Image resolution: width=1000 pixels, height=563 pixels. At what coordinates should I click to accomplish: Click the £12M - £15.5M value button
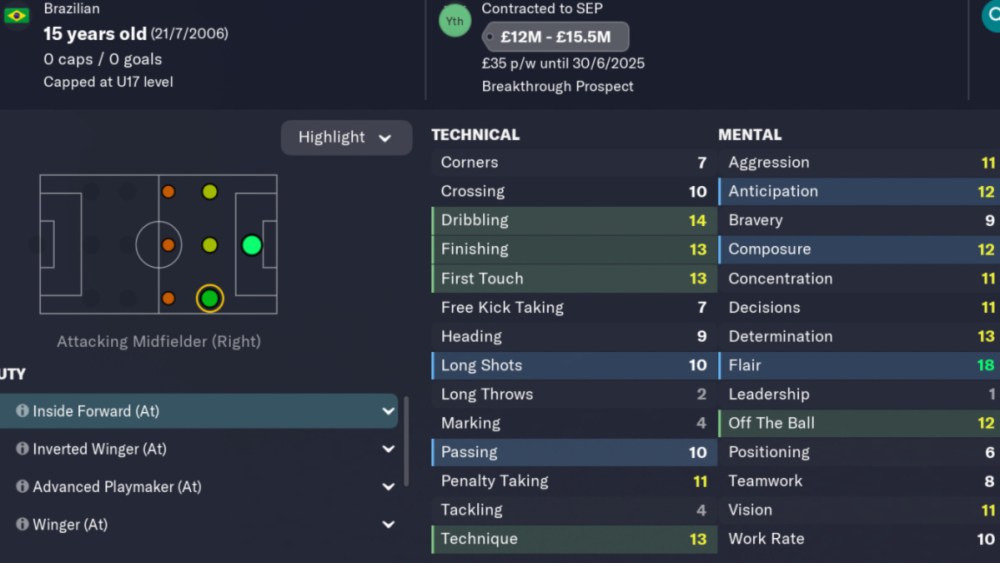click(556, 38)
